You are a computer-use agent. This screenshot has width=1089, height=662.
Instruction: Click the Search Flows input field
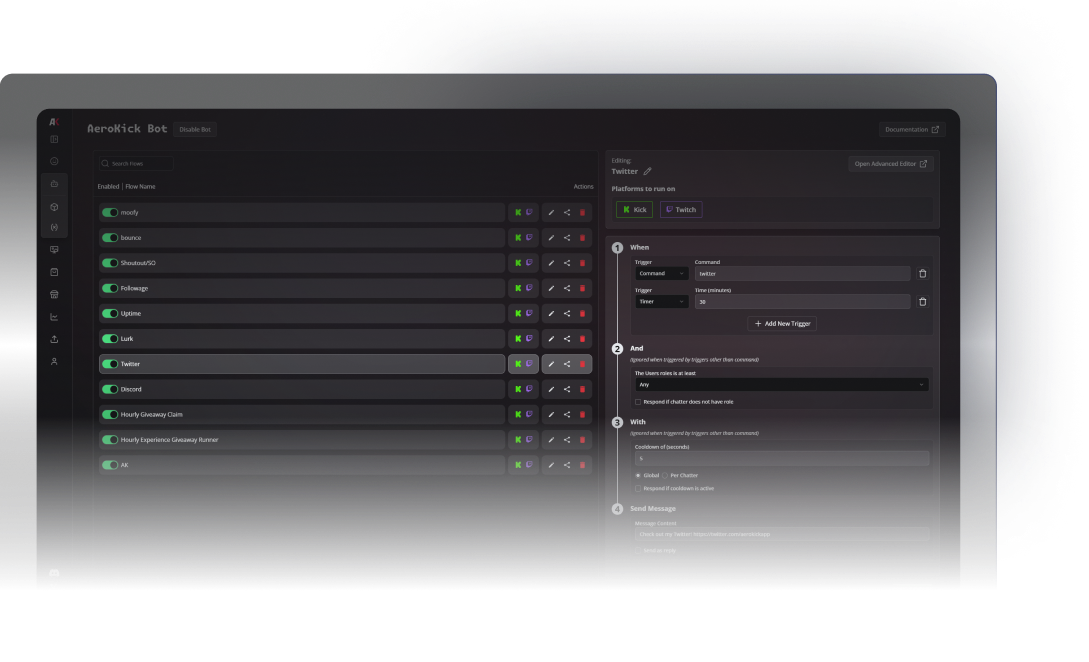click(x=135, y=163)
